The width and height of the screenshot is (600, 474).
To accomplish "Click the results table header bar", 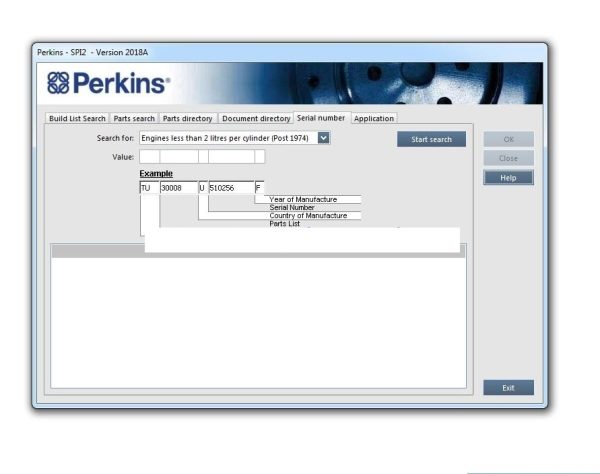I will (x=259, y=251).
